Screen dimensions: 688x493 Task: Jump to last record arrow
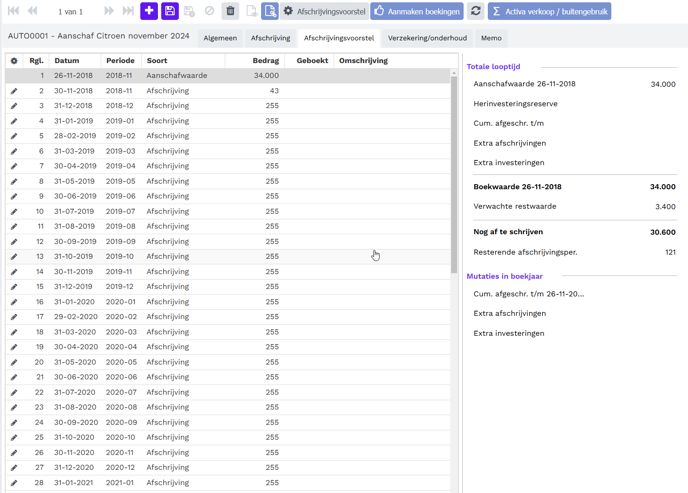coord(128,11)
